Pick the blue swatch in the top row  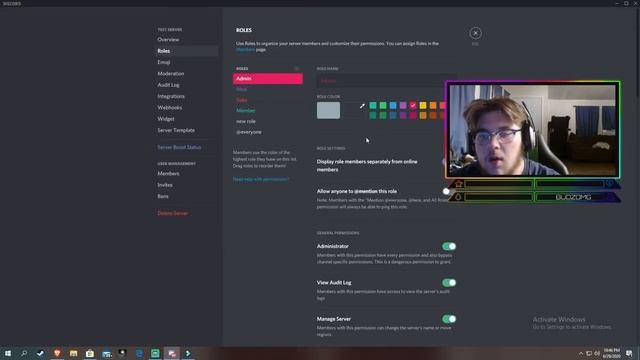(393, 106)
